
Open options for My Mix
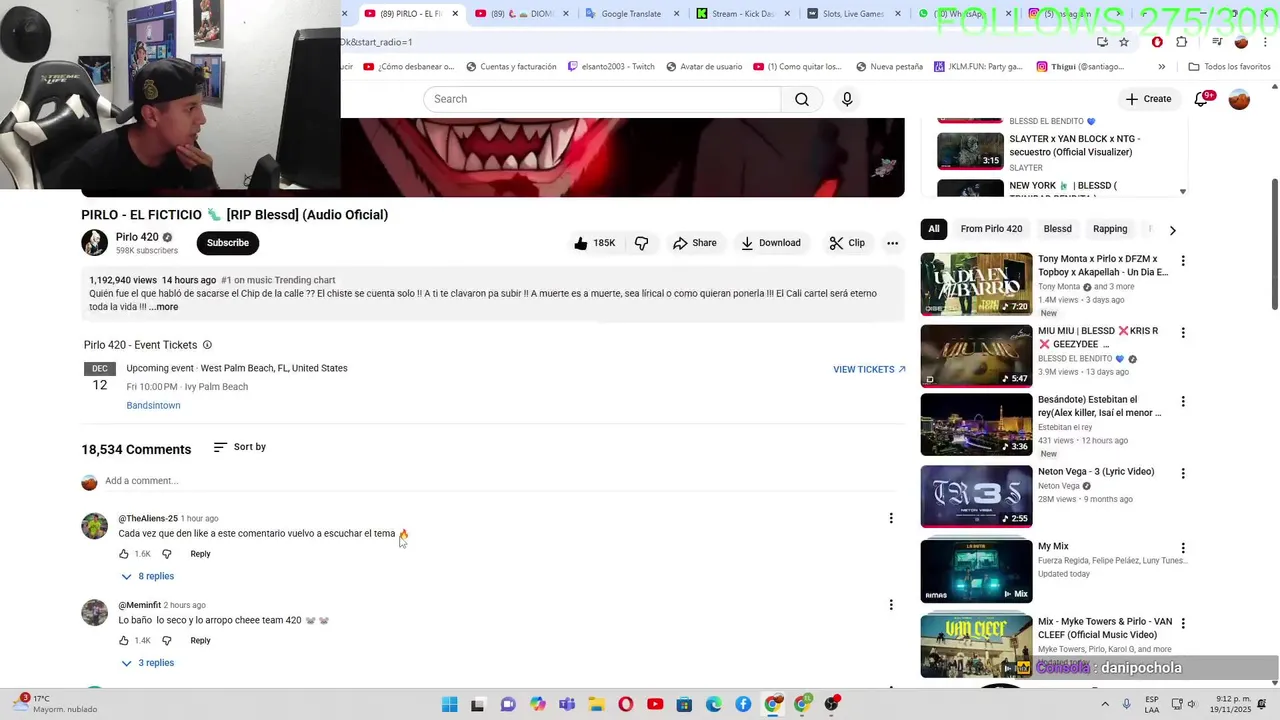1183,548
